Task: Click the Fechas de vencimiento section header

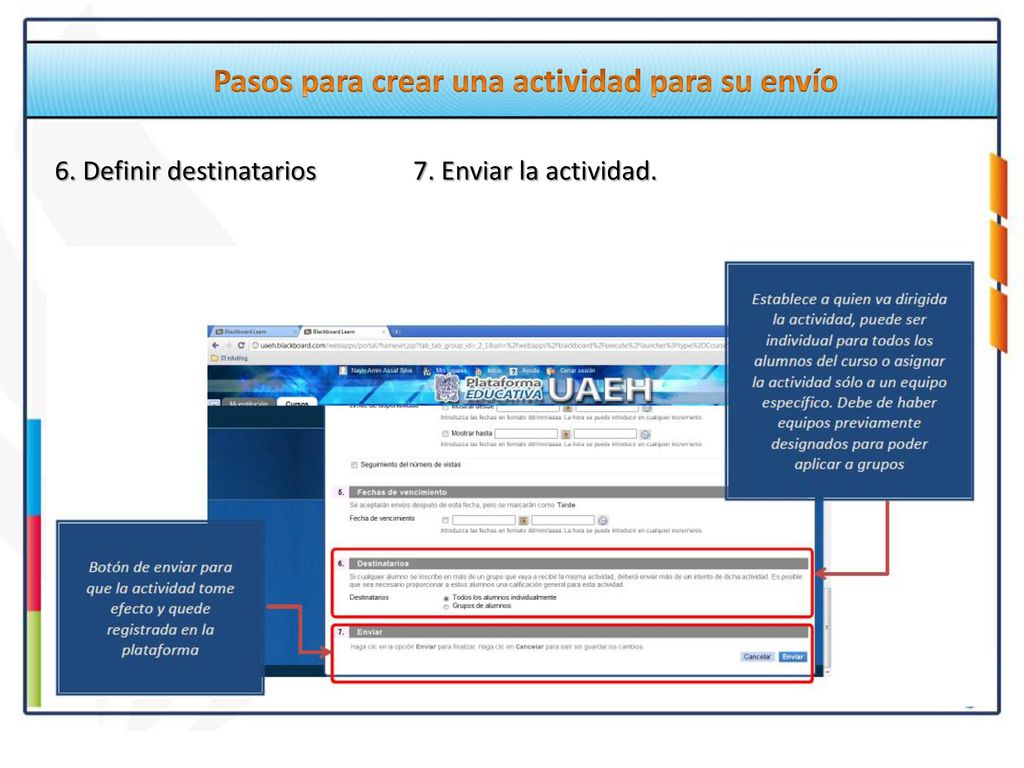Action: click(537, 492)
